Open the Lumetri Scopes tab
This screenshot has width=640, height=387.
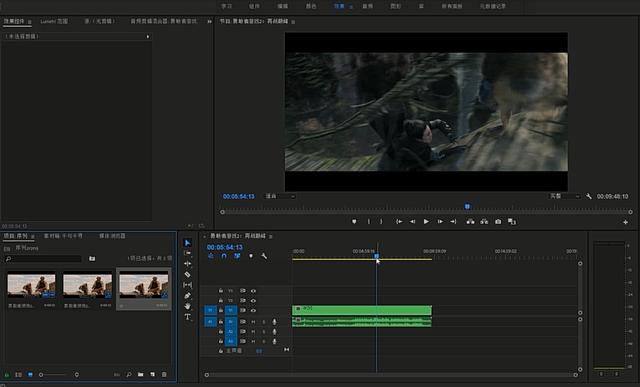click(54, 21)
